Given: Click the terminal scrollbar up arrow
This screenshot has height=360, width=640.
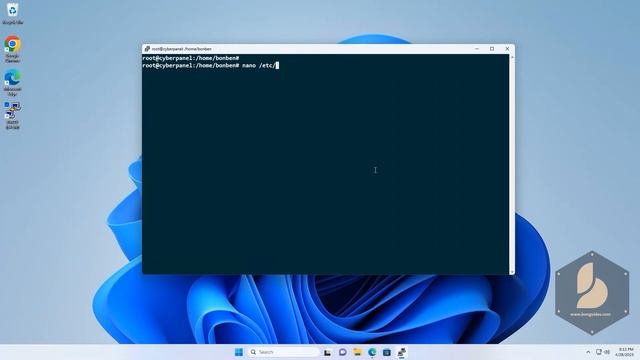Looking at the screenshot, I should coord(512,57).
